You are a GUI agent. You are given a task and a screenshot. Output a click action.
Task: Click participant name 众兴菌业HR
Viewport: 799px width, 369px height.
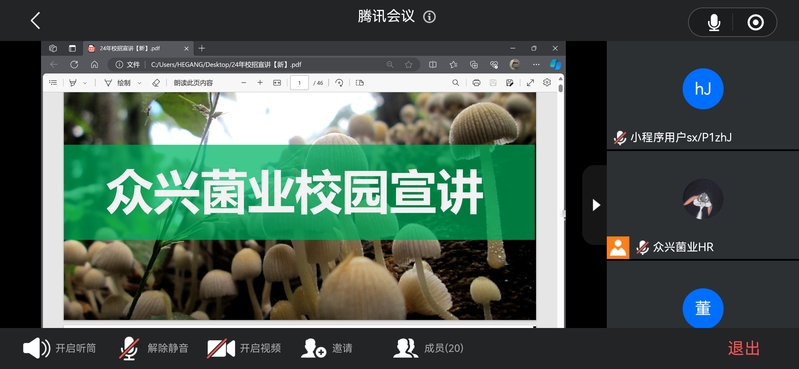683,247
